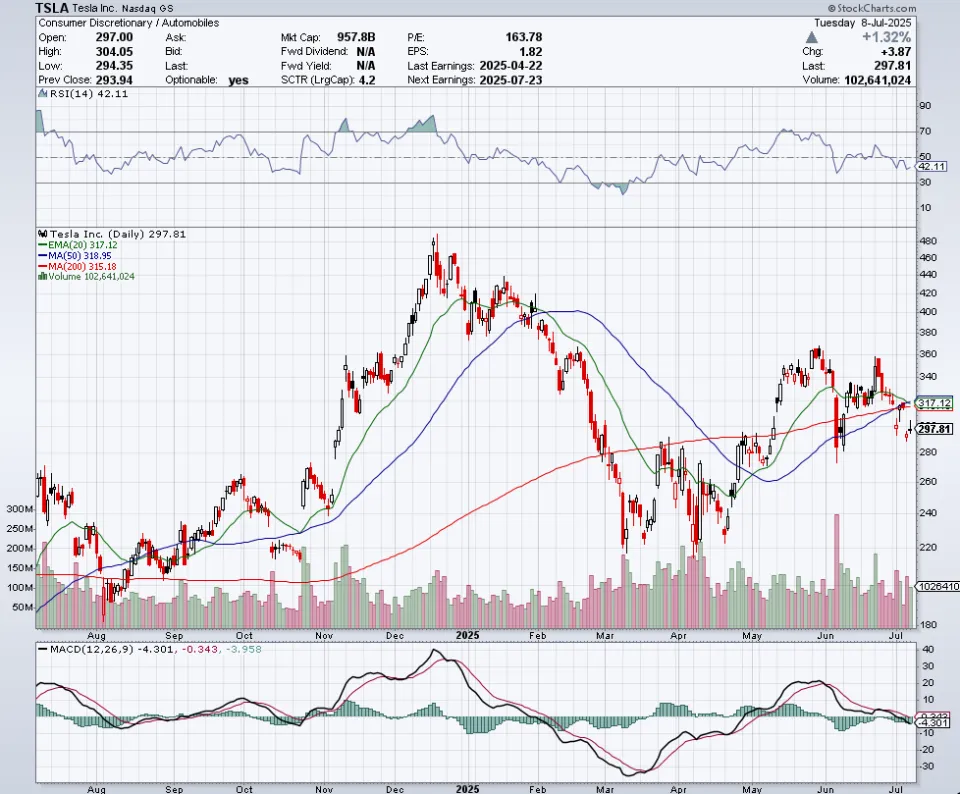Click the Open value 297.00

coord(114,37)
